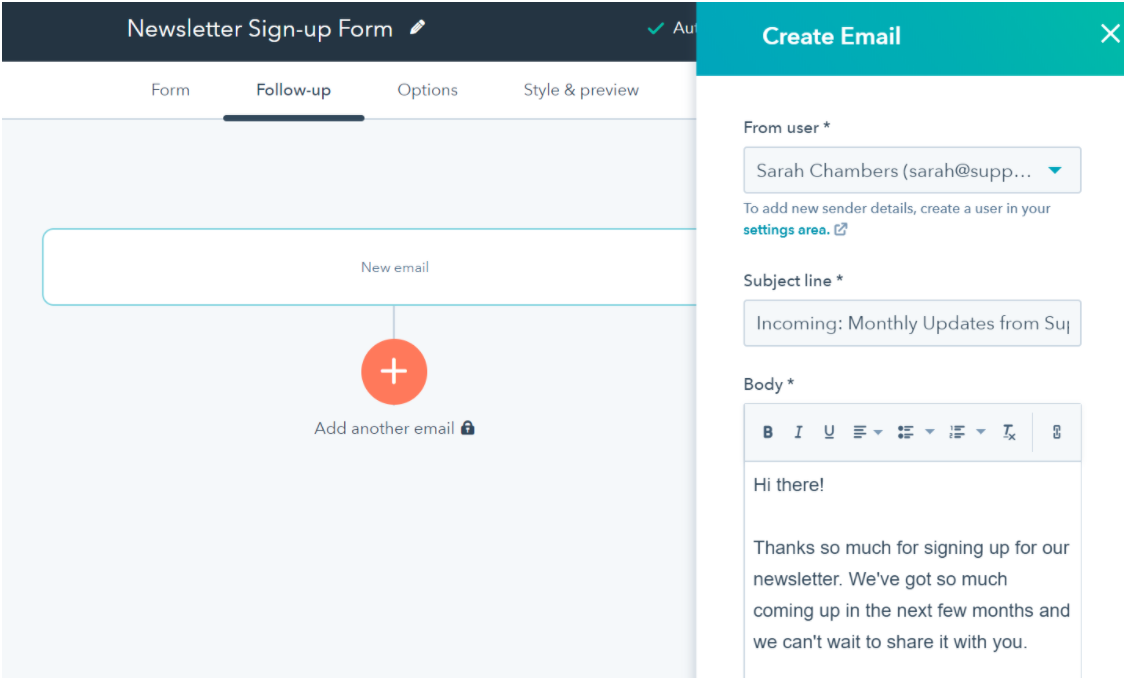Click the external link icon beside settings area
Viewport: 1144px width, 686px height.
841,230
